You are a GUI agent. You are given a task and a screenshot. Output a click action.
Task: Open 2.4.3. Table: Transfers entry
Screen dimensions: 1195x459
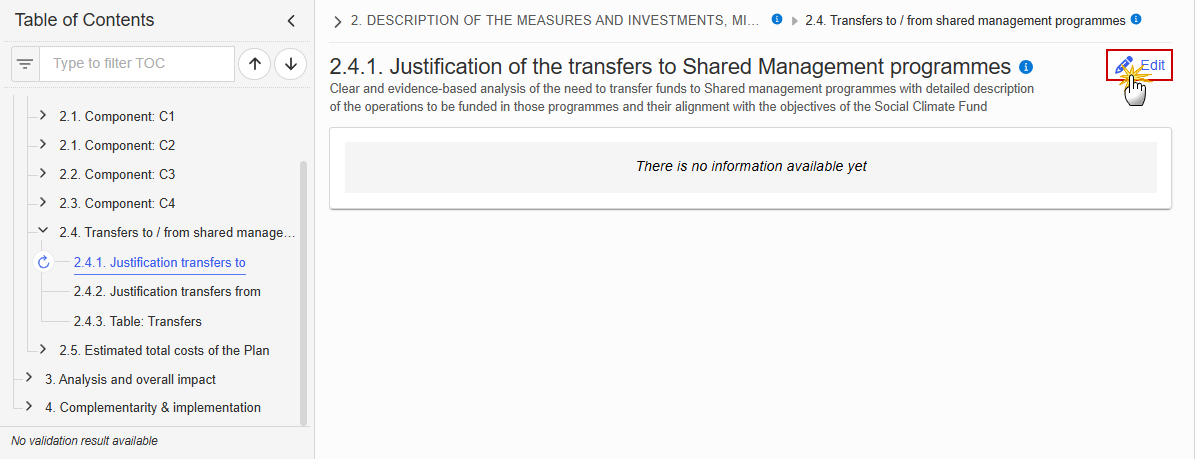tap(138, 321)
